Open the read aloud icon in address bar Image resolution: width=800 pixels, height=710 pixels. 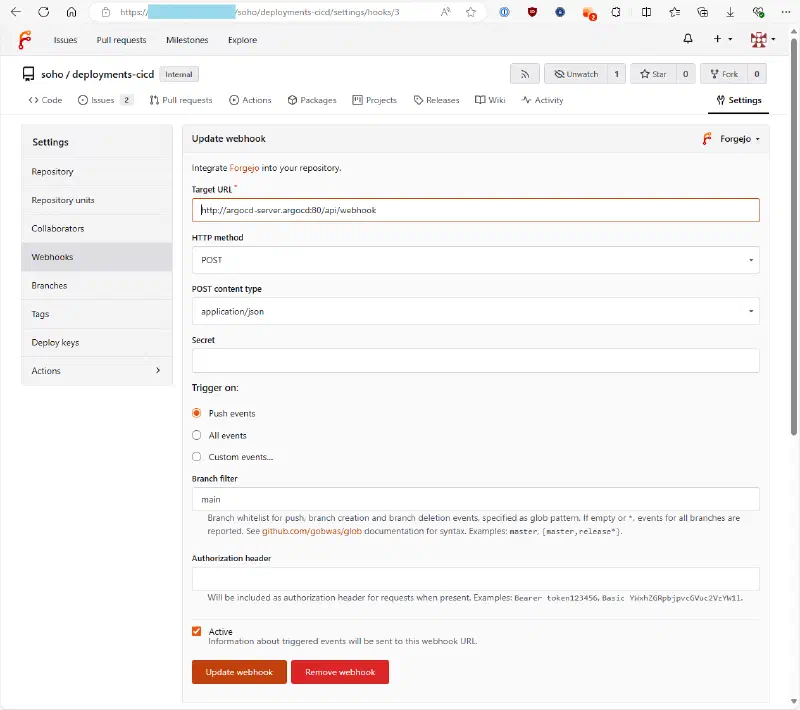(445, 12)
